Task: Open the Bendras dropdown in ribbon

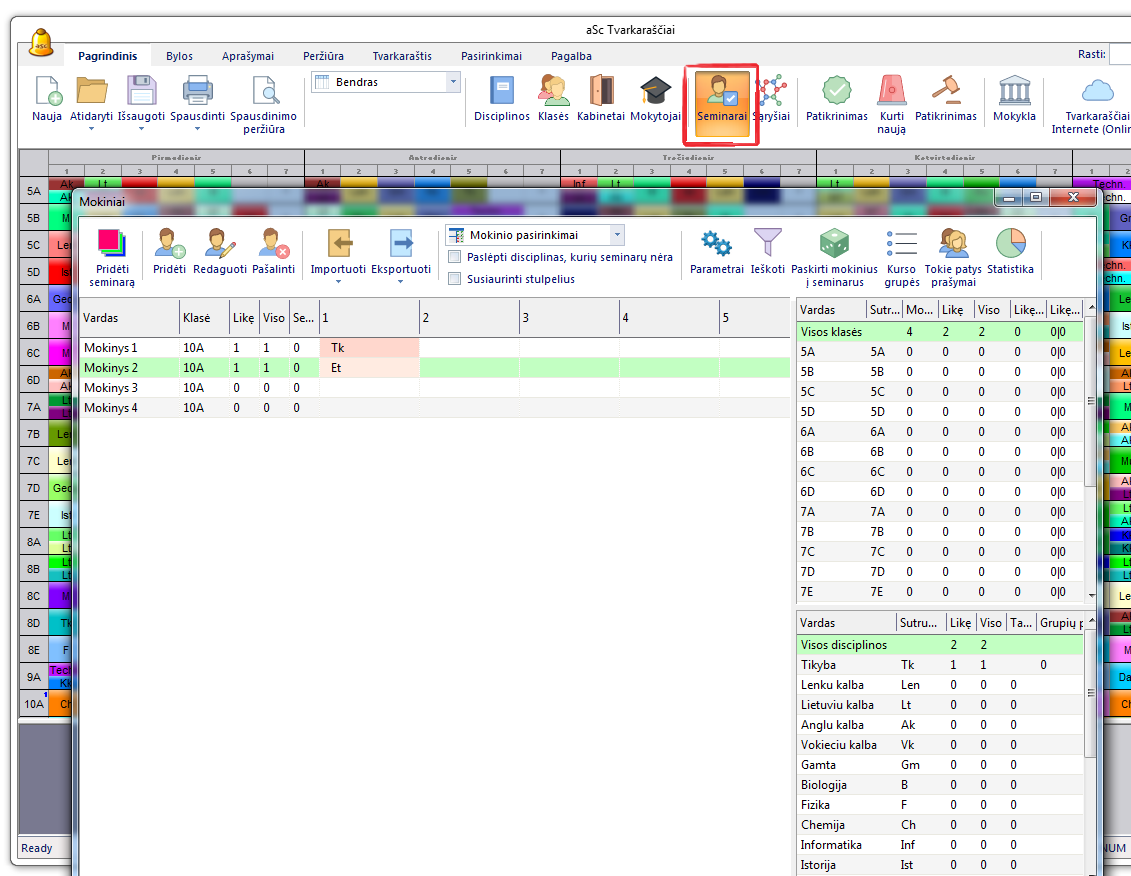Action: (453, 82)
